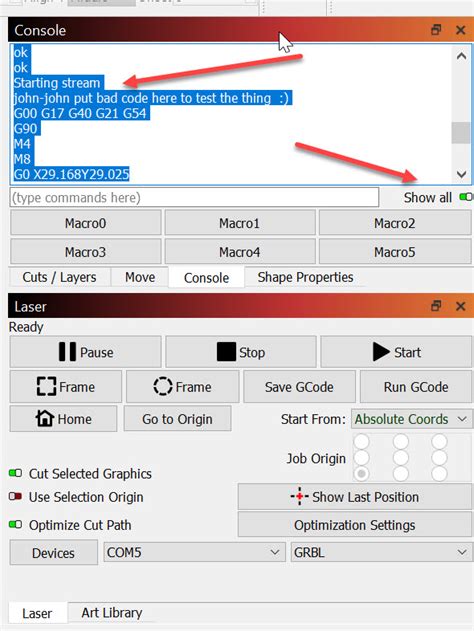Start the laser job
Screen dimensions: 474x631
[x=396, y=352]
